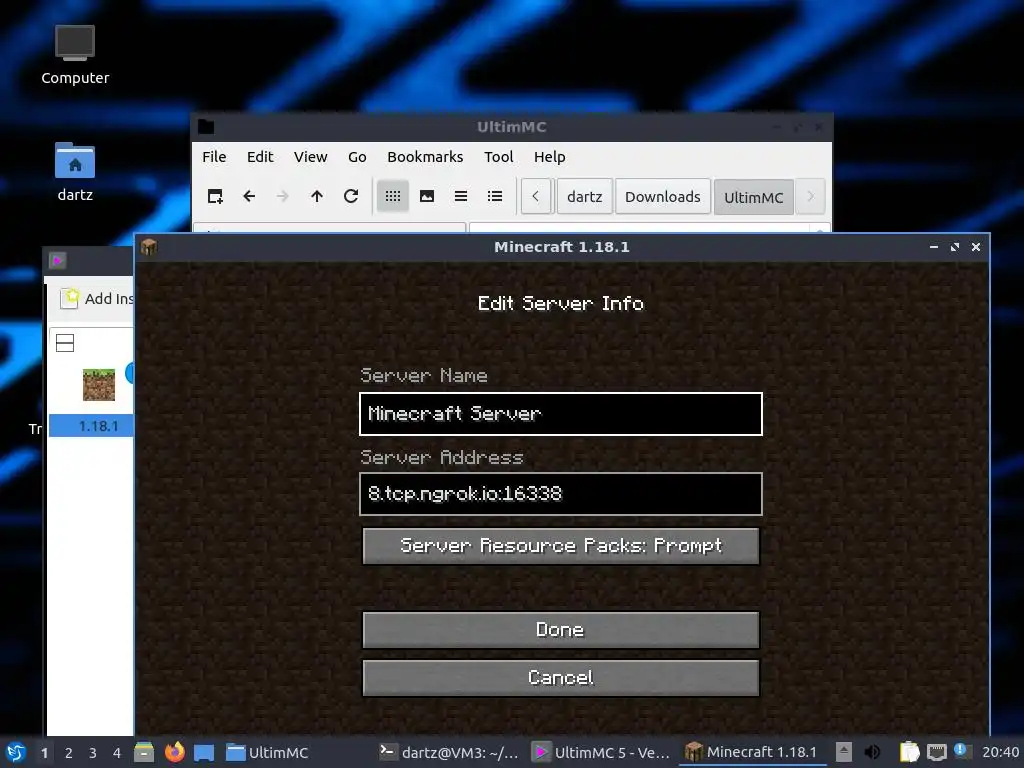Go to the dartz path segment

[584, 197]
